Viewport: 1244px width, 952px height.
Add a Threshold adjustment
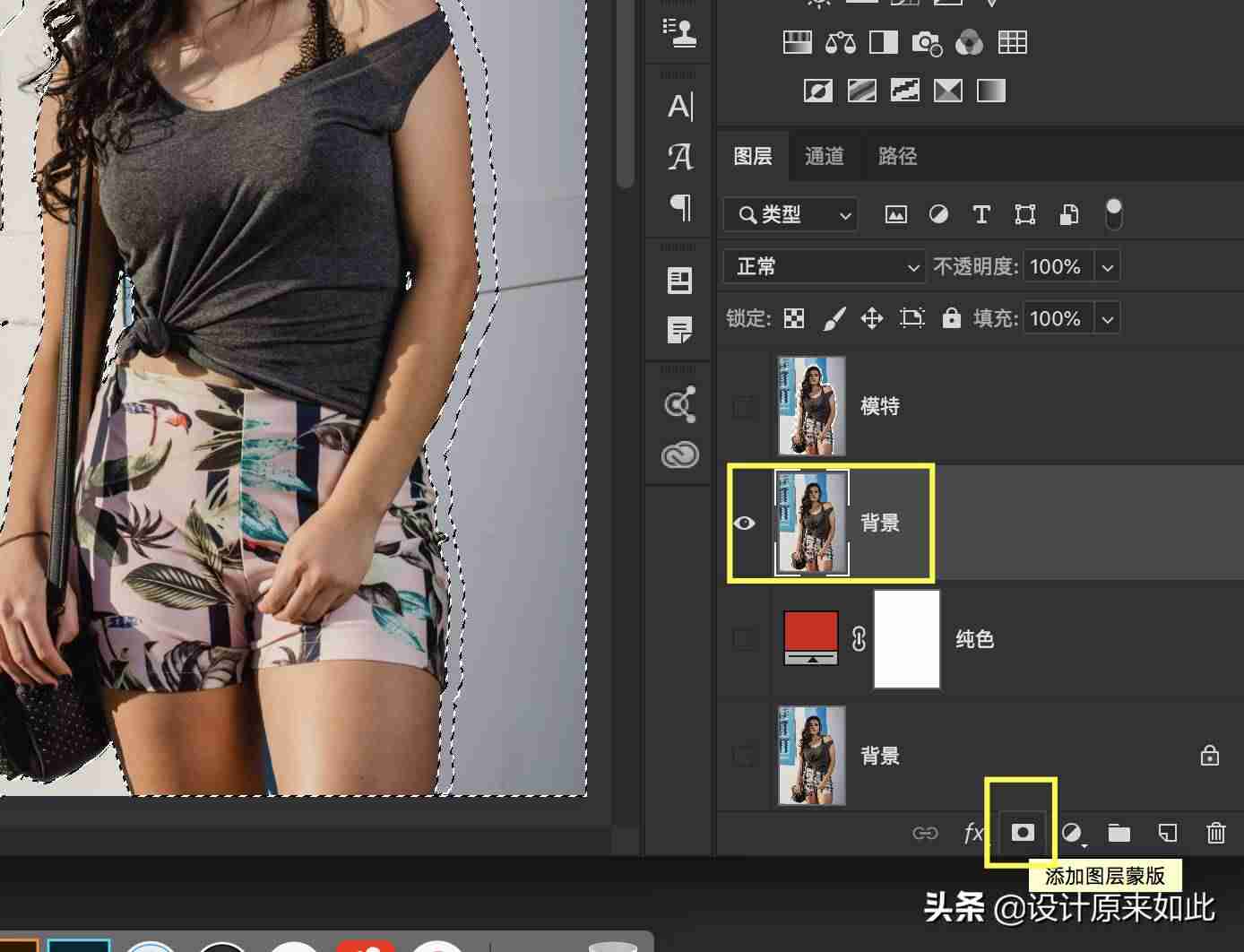coord(904,91)
